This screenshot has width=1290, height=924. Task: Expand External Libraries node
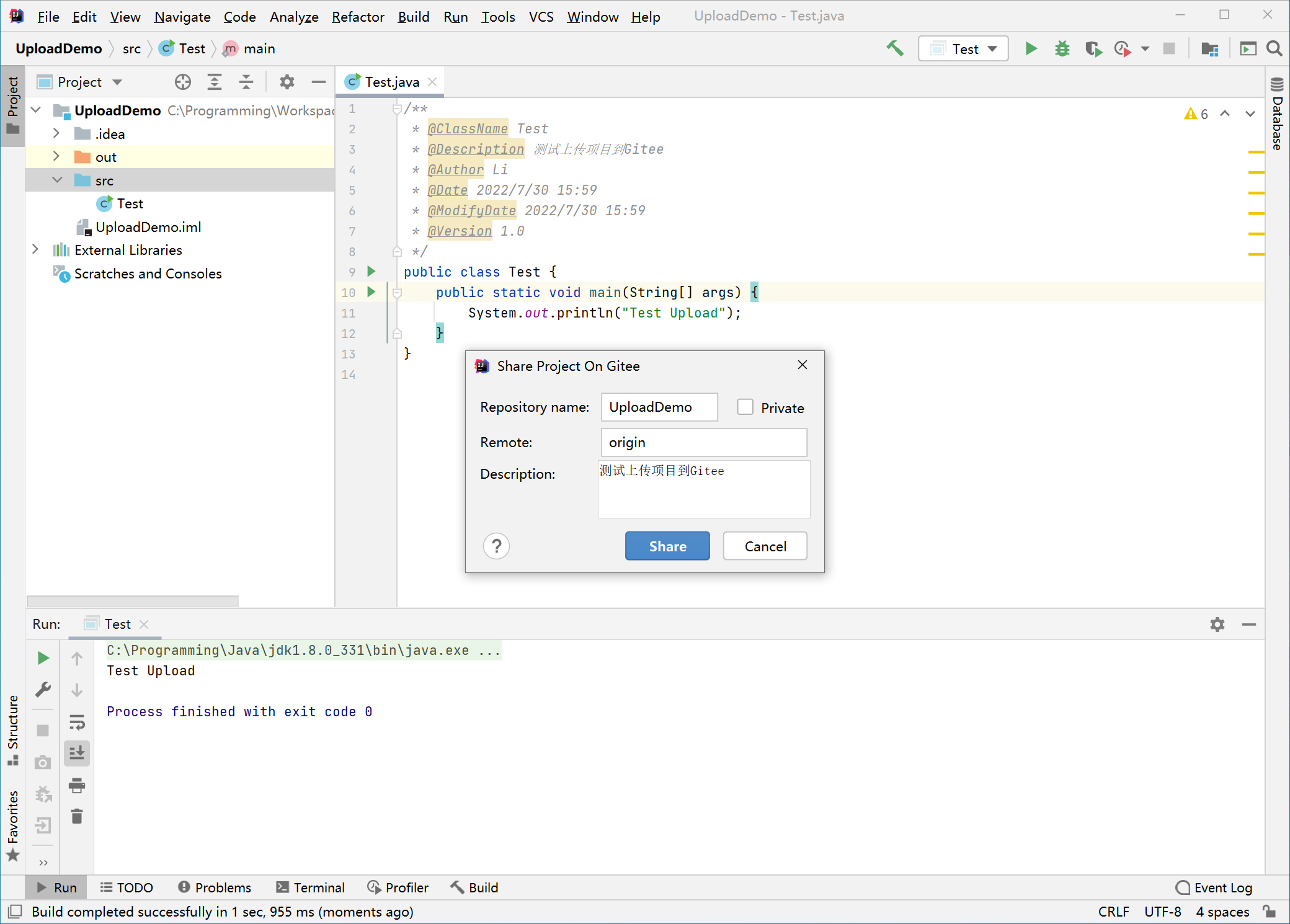(x=36, y=249)
